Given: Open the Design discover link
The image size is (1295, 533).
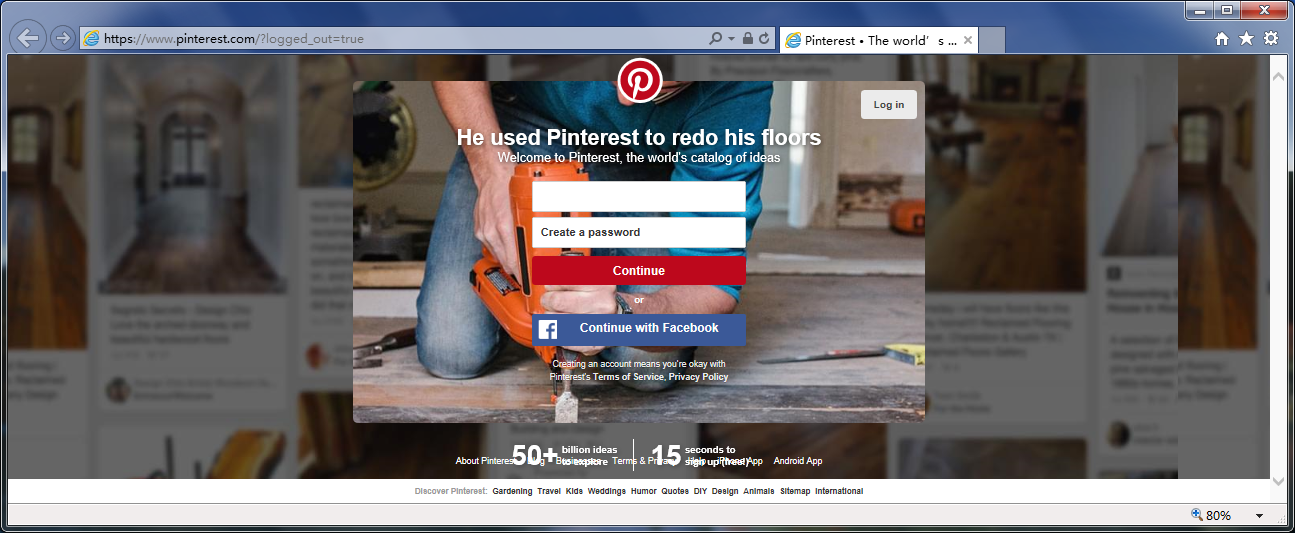Looking at the screenshot, I should pyautogui.click(x=725, y=492).
